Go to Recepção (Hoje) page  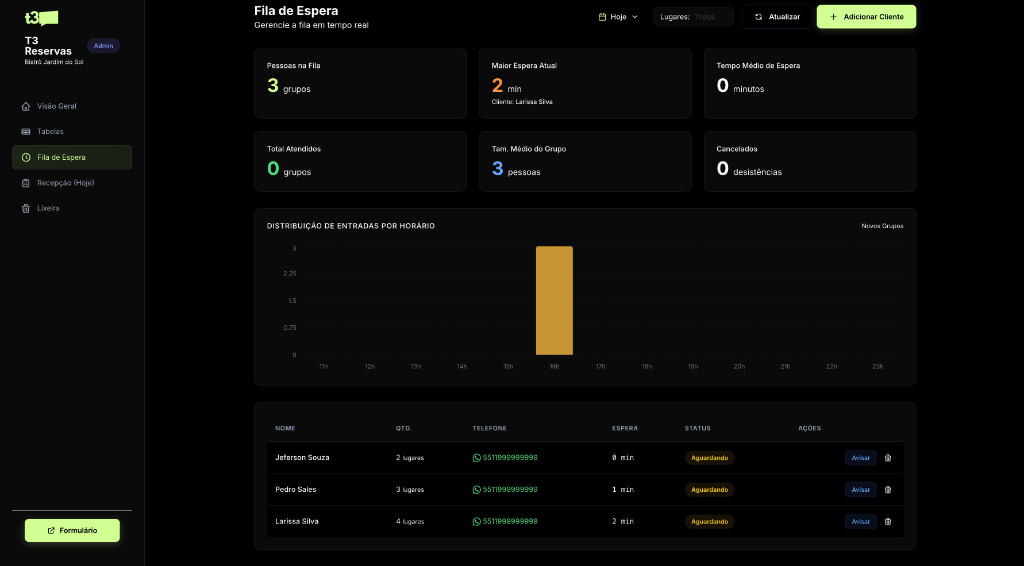[x=65, y=183]
